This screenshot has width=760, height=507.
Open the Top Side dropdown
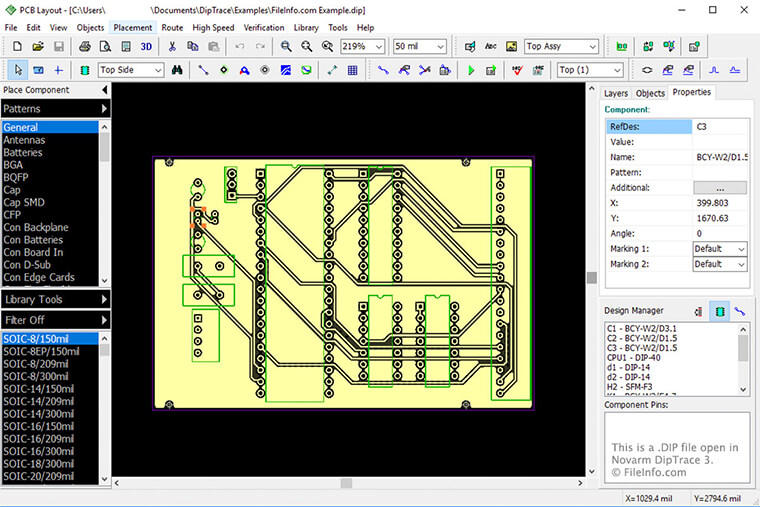tap(130, 70)
